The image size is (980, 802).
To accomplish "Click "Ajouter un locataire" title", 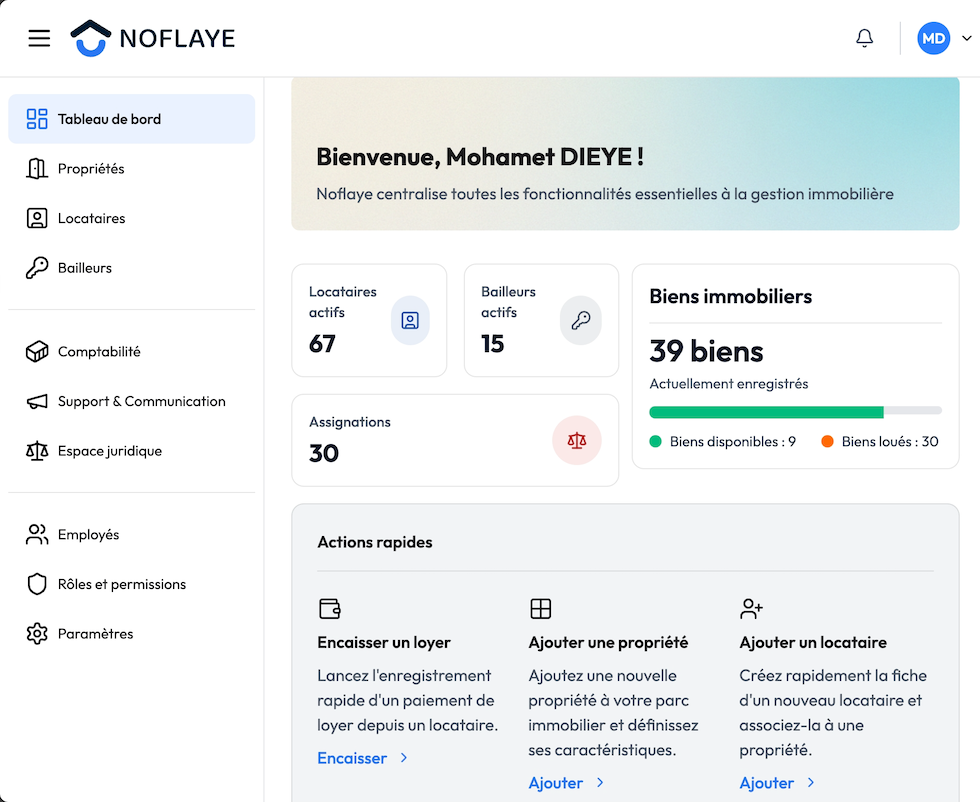I will click(813, 643).
